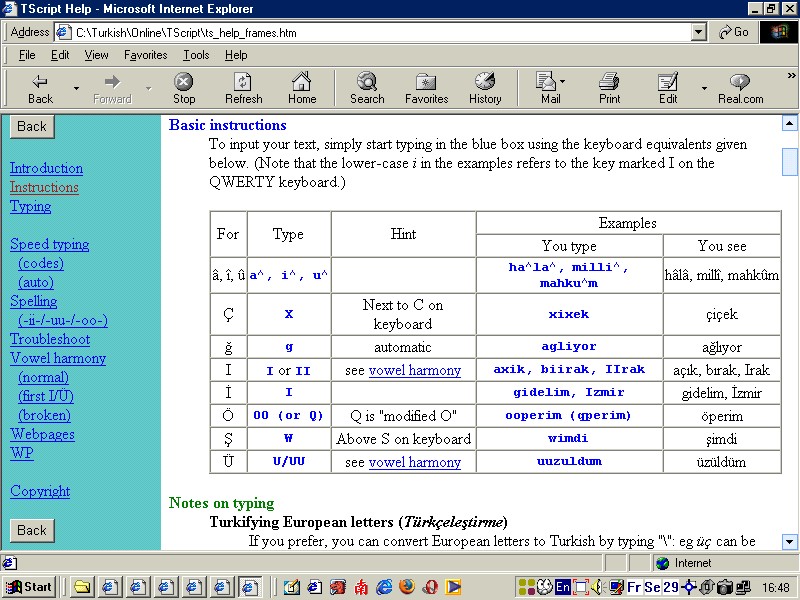Screen dimensions: 800x600
Task: Open the (codes) sub-link
Action: 41,263
